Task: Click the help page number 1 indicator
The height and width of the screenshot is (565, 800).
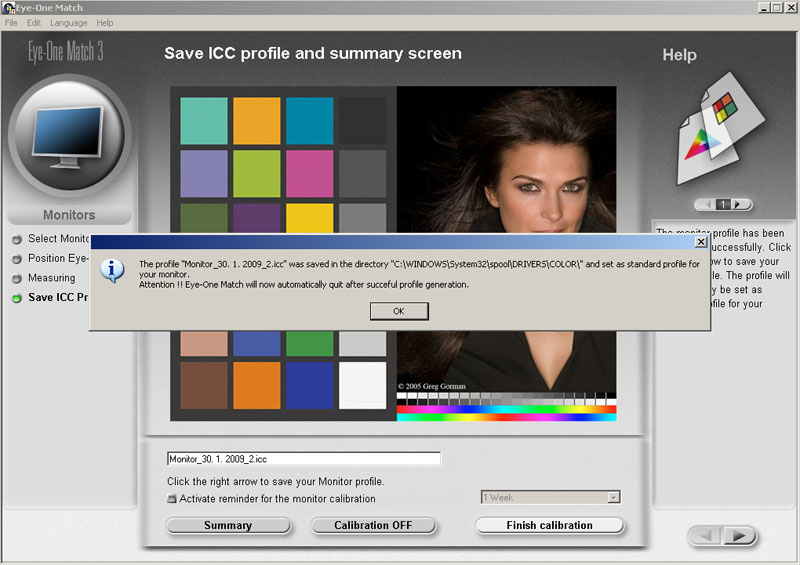Action: coord(723,205)
